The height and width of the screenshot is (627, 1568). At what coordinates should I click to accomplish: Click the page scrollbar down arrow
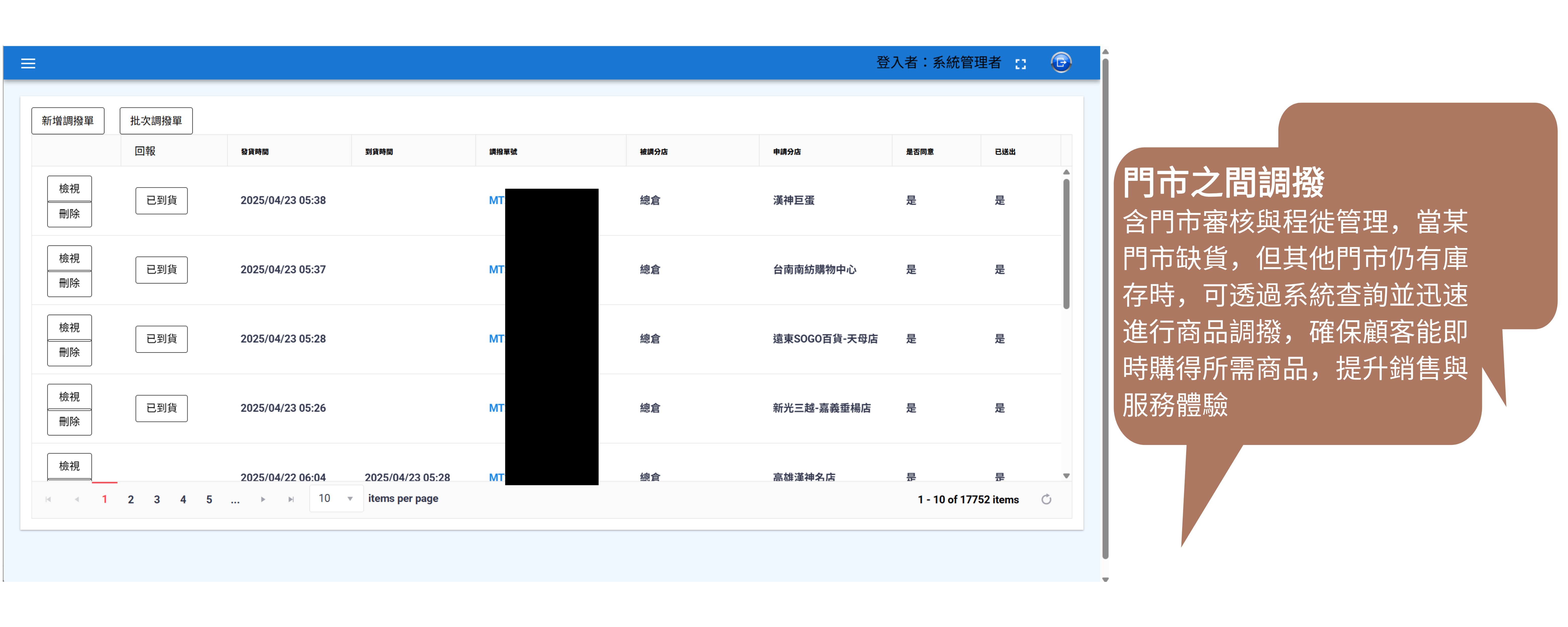1105,580
